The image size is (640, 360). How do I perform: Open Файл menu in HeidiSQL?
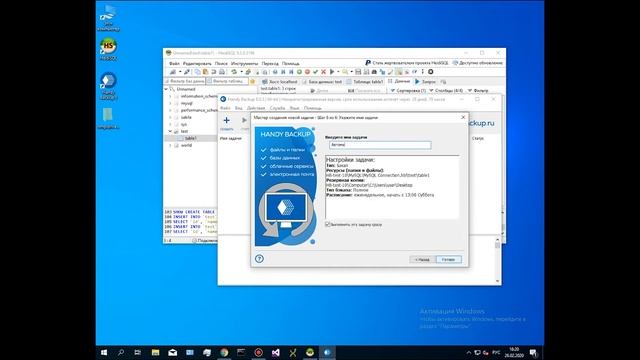(x=174, y=64)
